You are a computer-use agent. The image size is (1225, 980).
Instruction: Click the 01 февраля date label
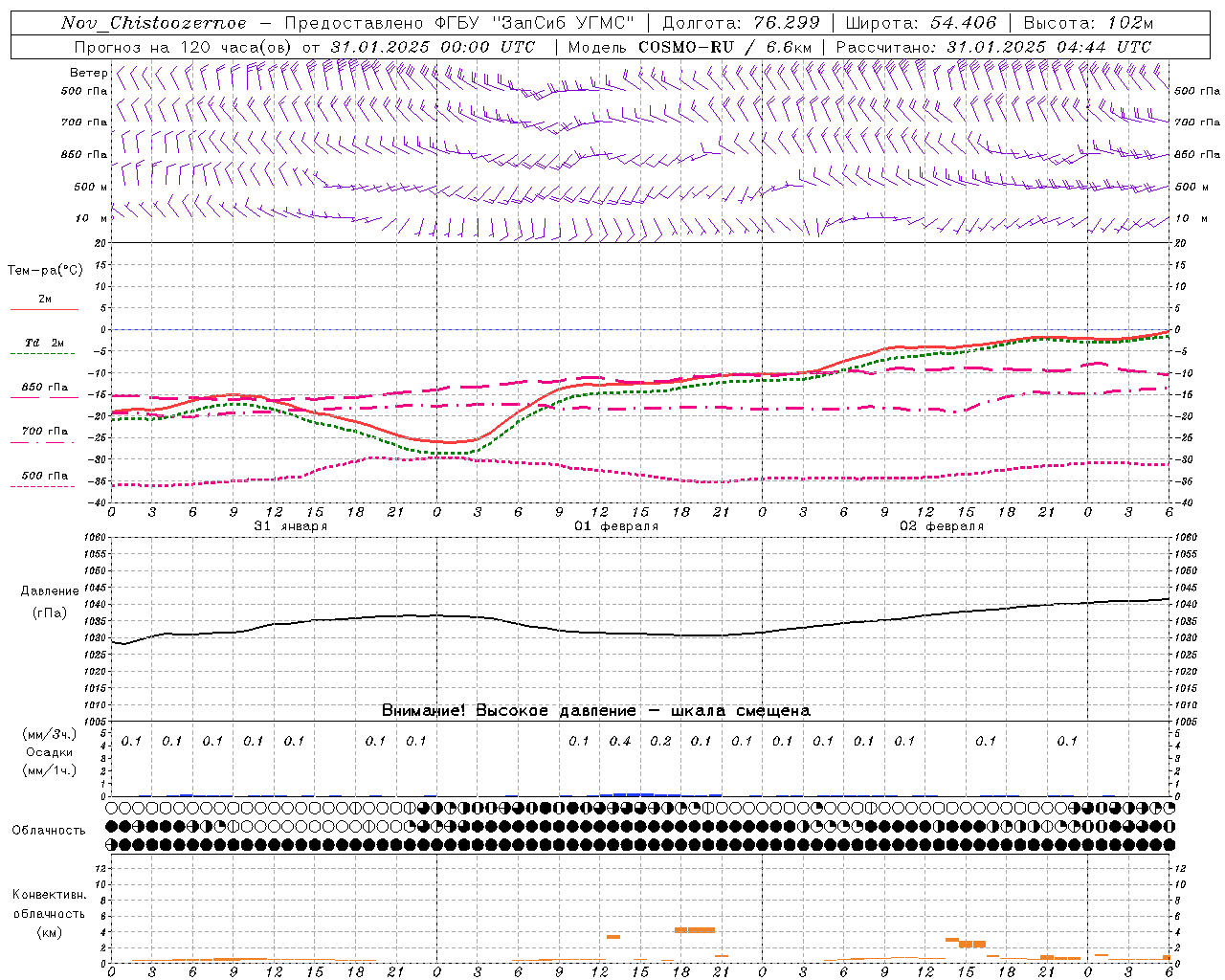[615, 526]
